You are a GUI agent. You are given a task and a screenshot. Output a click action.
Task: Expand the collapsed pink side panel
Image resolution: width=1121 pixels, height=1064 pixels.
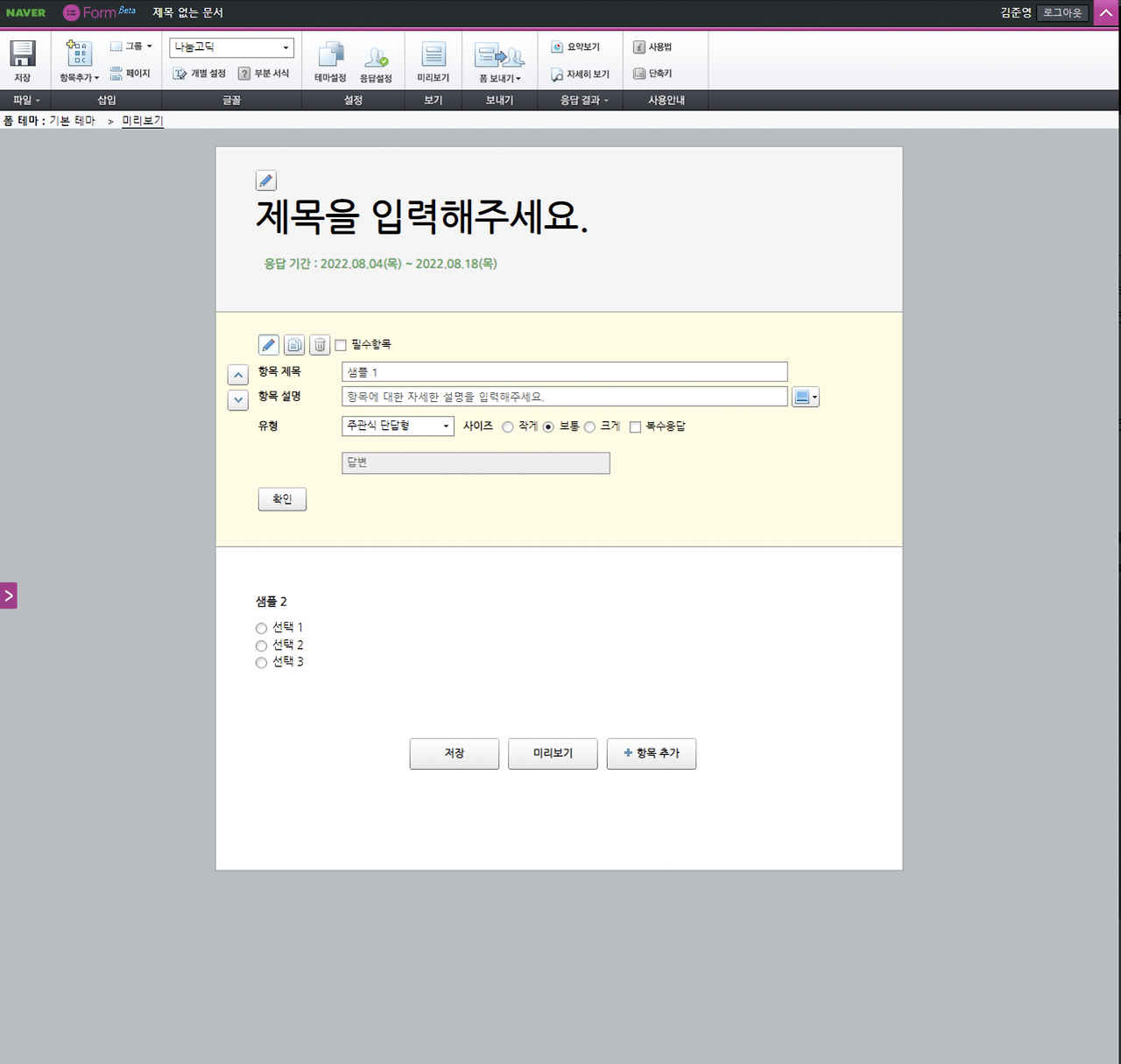point(10,595)
